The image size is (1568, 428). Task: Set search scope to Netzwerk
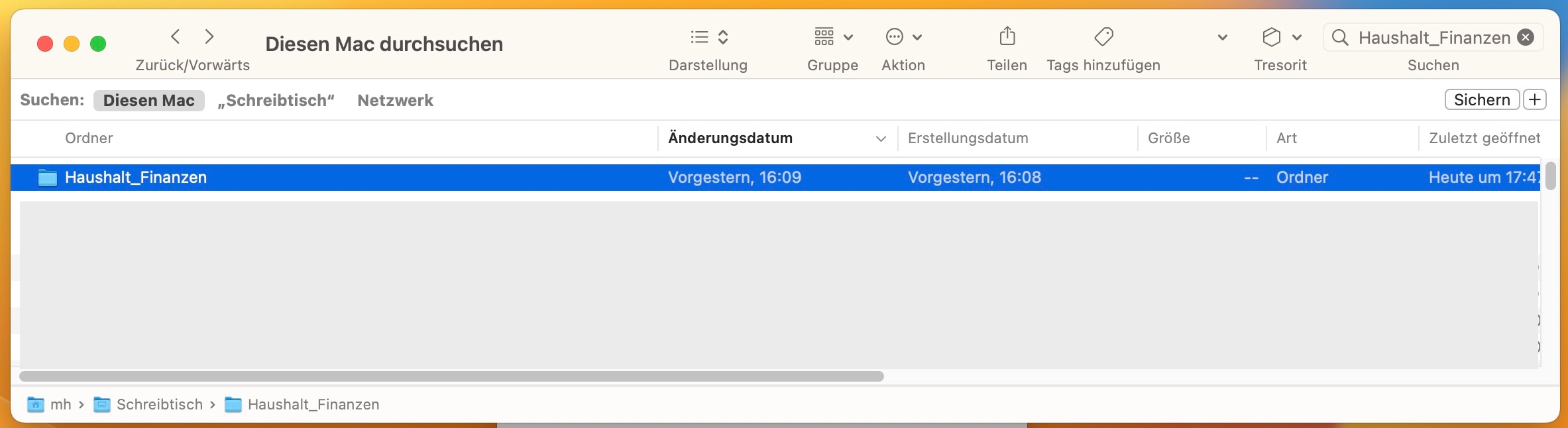395,101
